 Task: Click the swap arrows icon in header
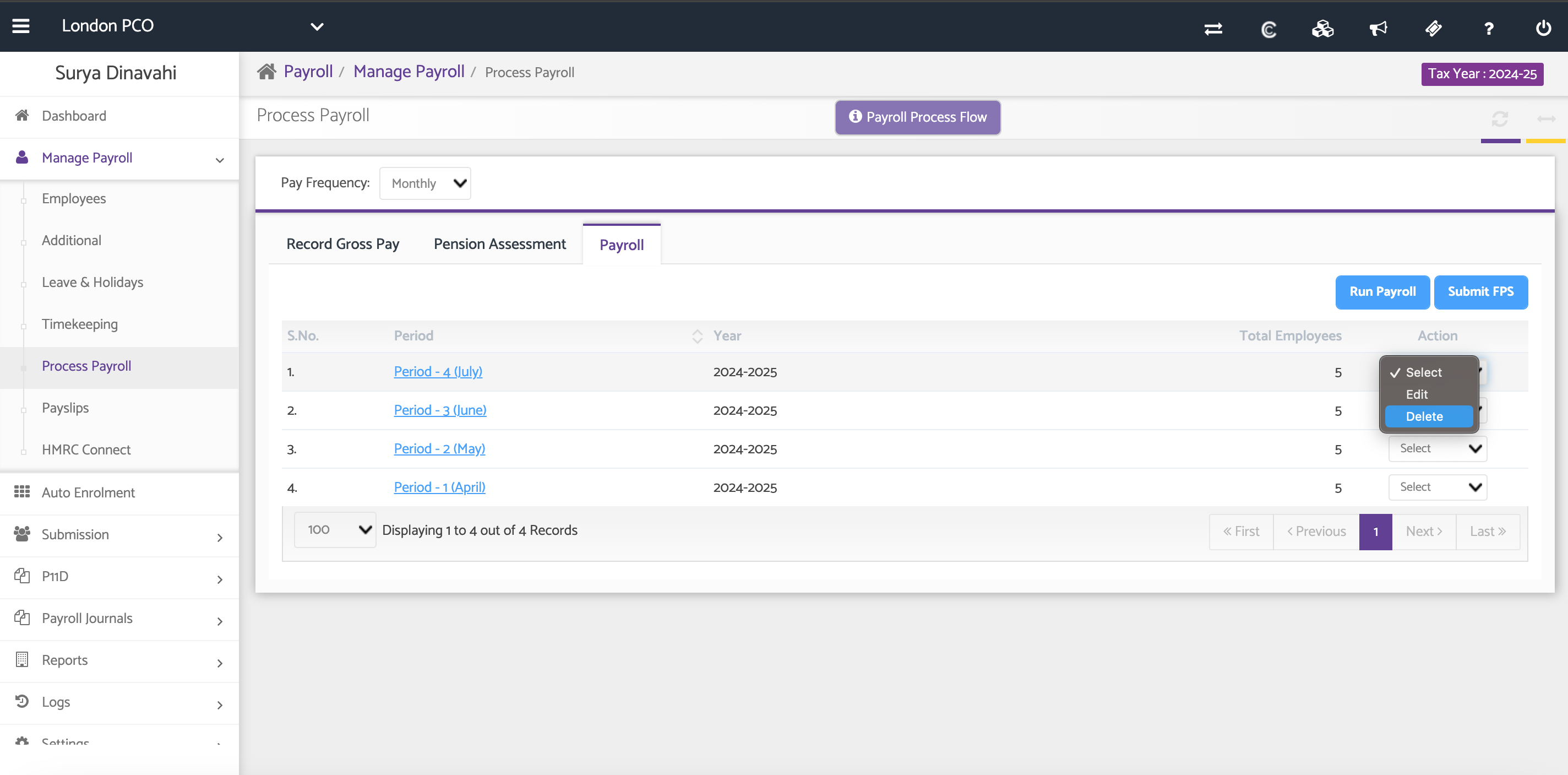[x=1213, y=29]
